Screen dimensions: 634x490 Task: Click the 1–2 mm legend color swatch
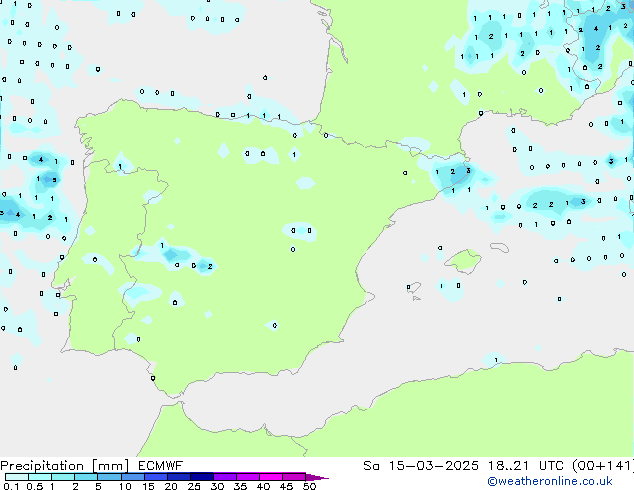click(63, 477)
